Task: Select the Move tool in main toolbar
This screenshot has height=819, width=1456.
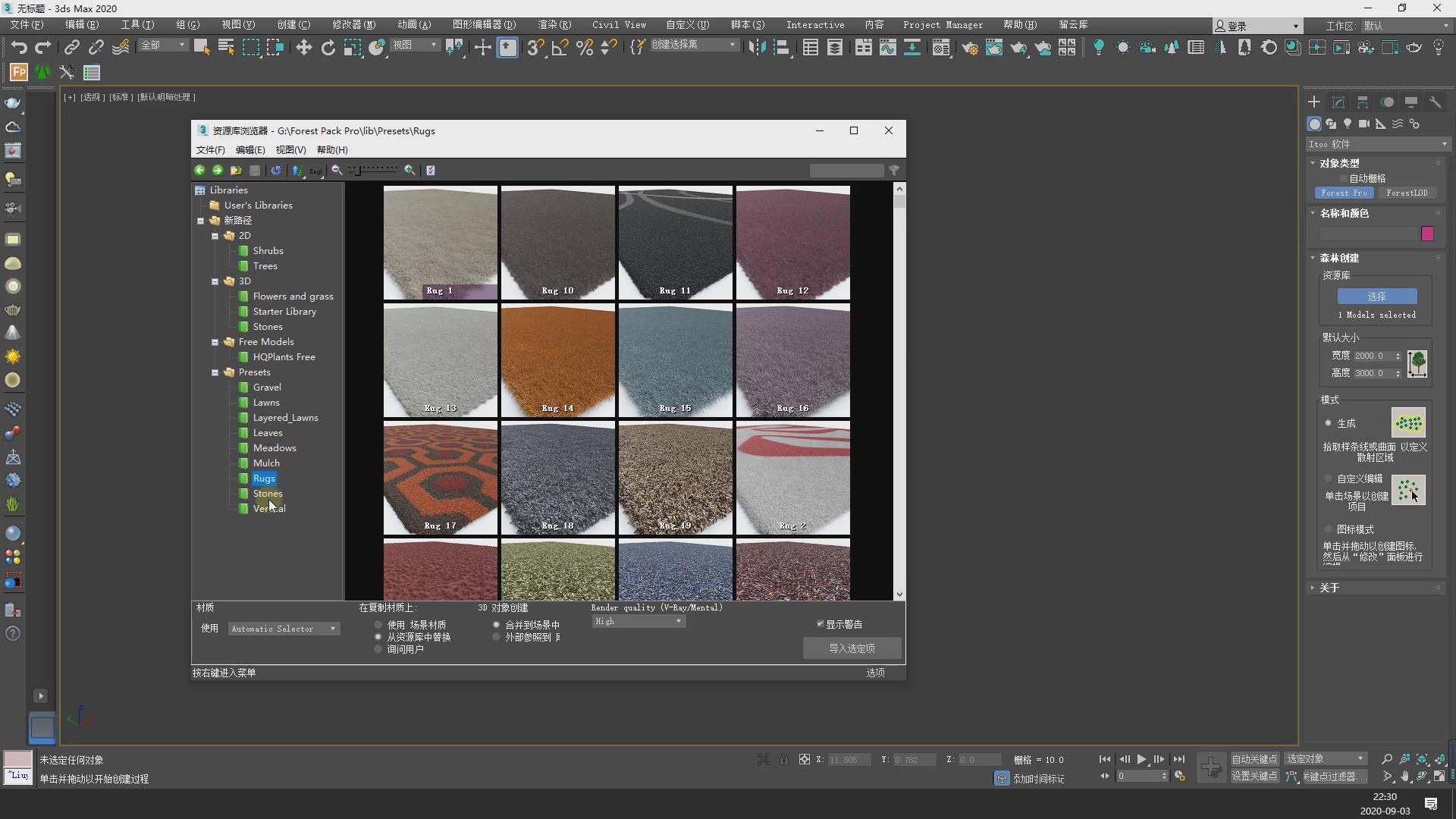Action: pos(303,48)
